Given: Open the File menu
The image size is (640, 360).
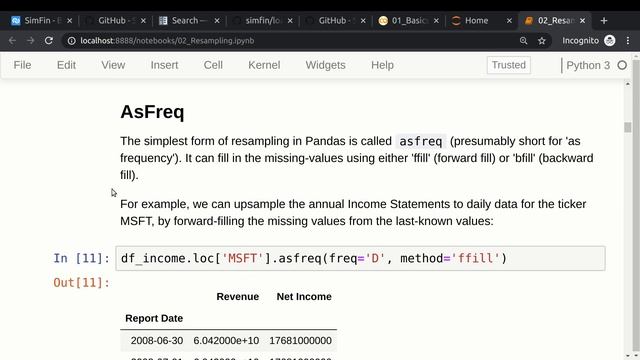Looking at the screenshot, I should [22, 65].
